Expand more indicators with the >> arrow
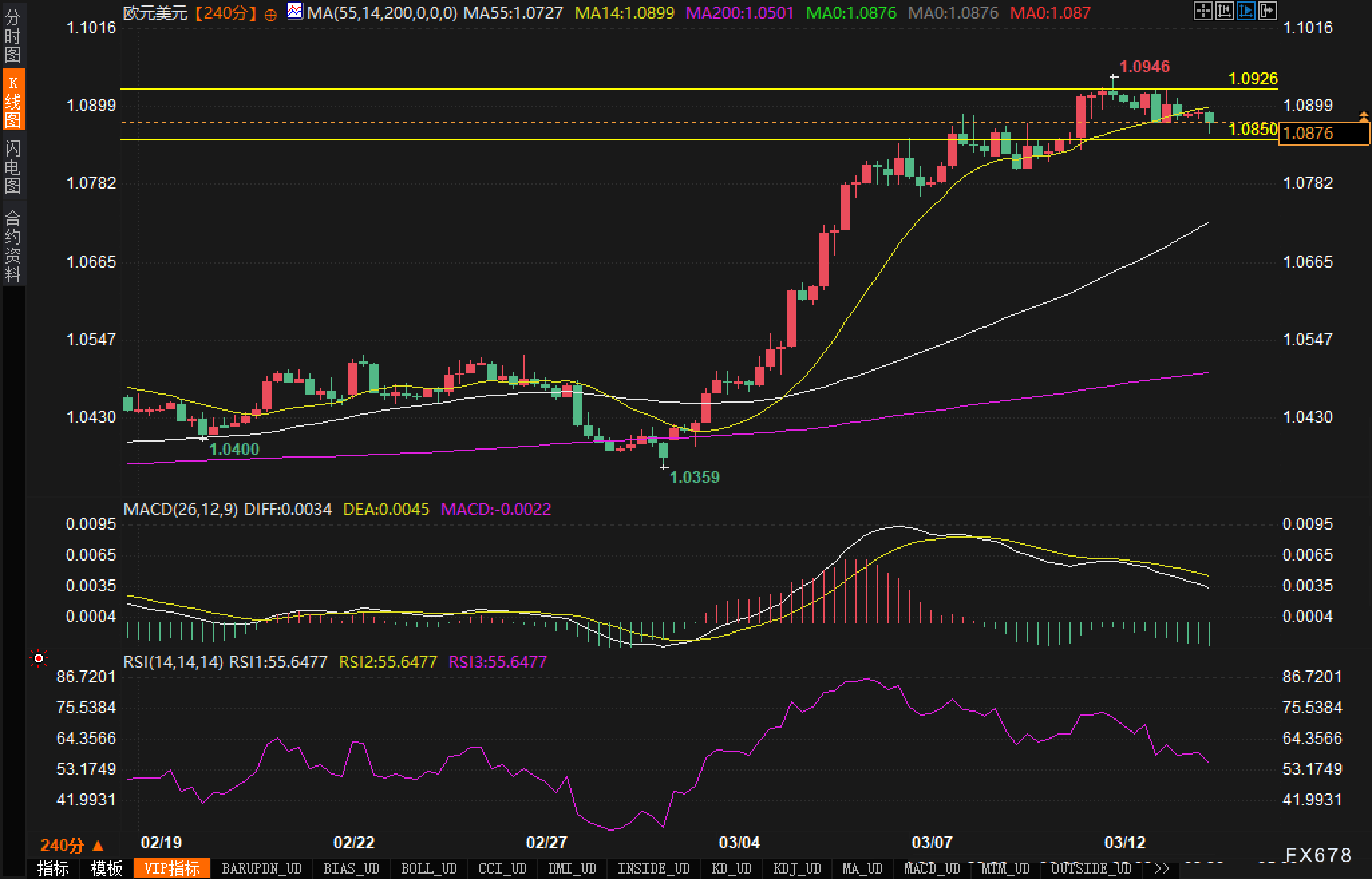 tap(1162, 868)
